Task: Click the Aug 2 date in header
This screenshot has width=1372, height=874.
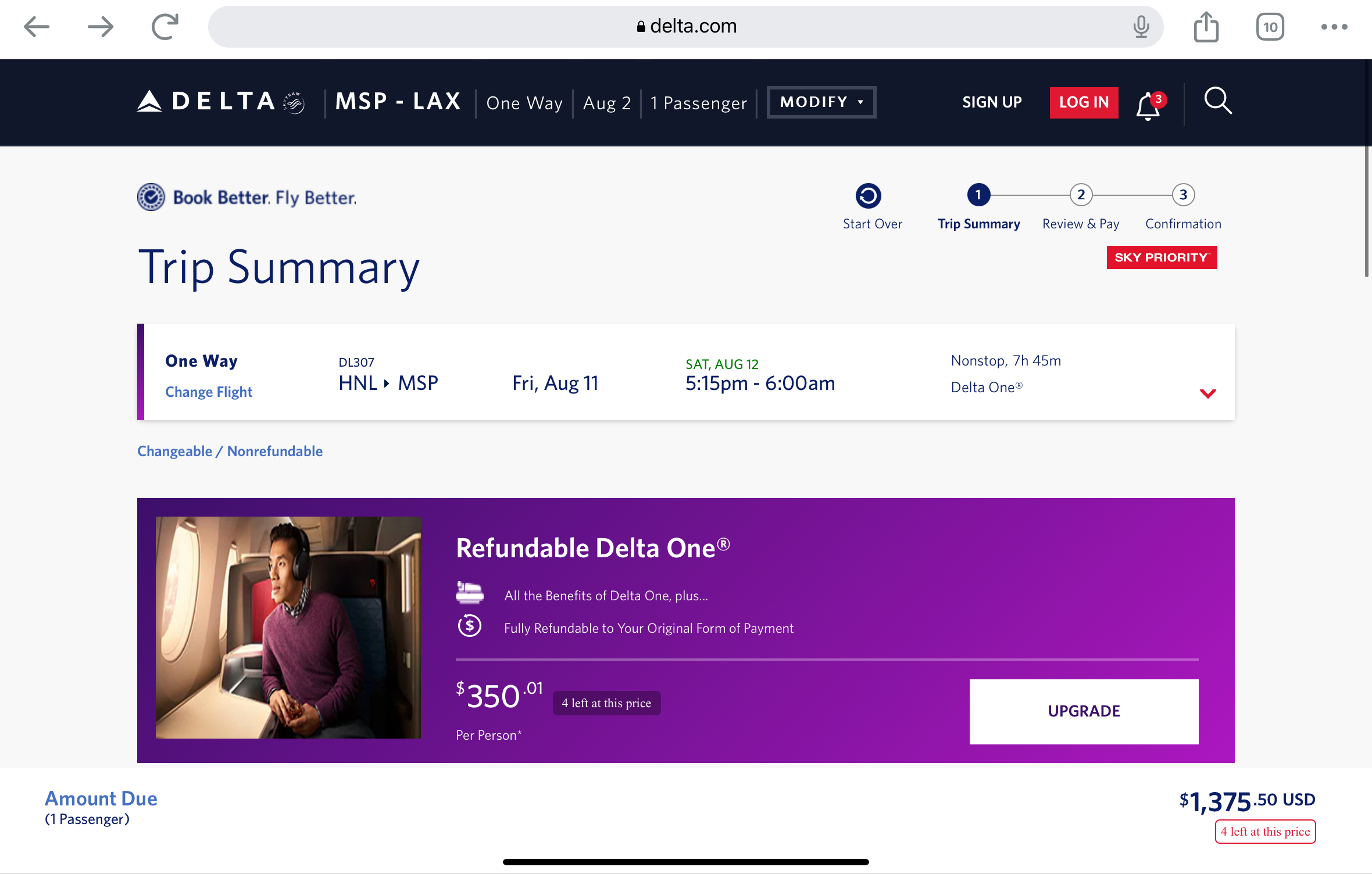Action: coord(607,103)
